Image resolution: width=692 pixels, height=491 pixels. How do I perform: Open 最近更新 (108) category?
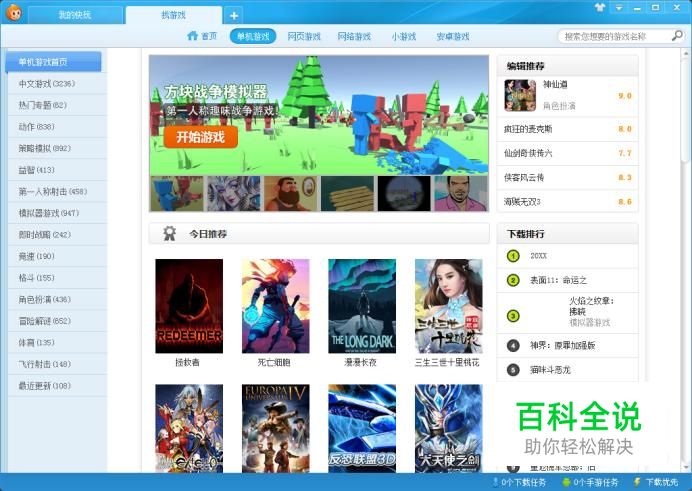57,386
